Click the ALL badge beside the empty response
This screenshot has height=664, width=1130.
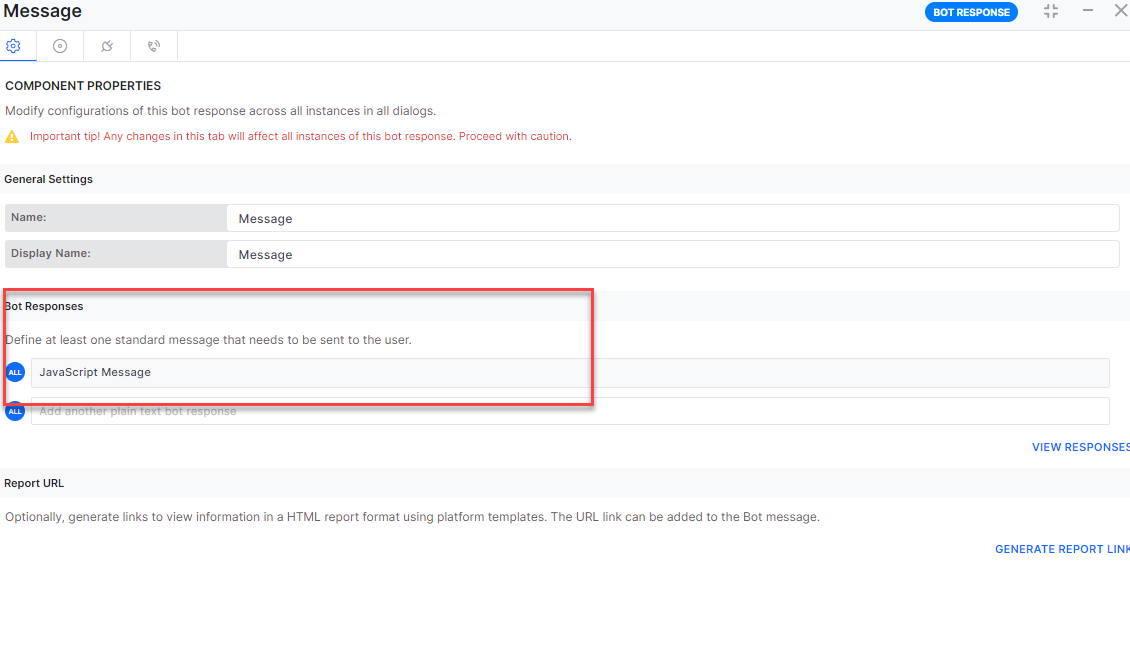pos(15,411)
